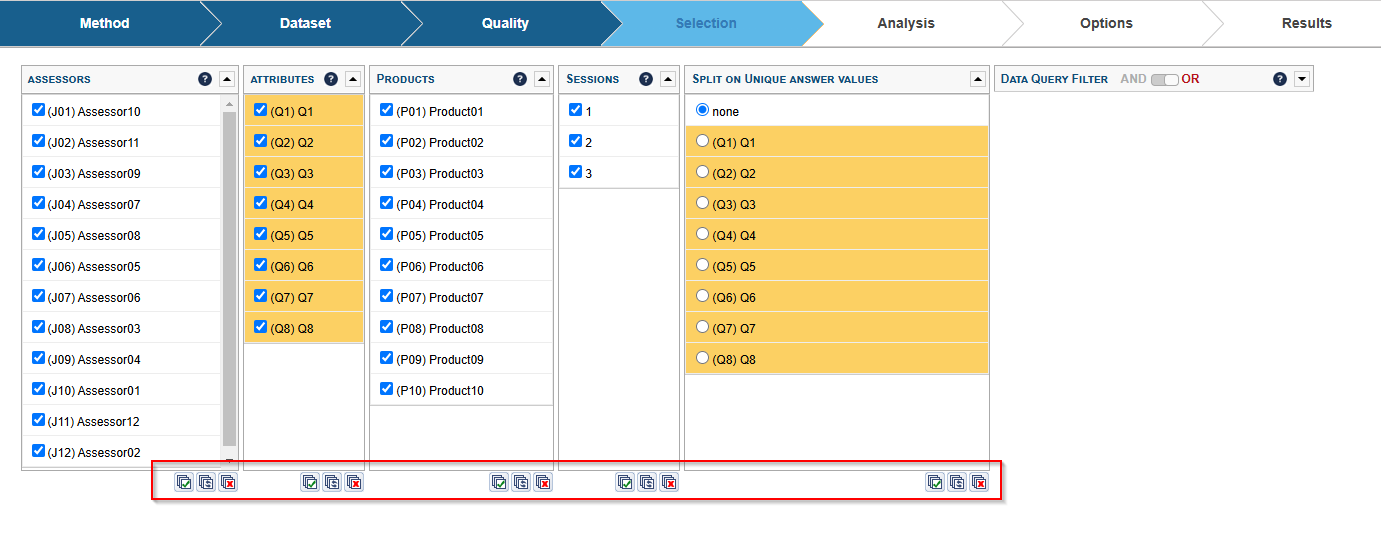This screenshot has width=1381, height=546.
Task: Open the Results step
Action: pyautogui.click(x=1306, y=23)
